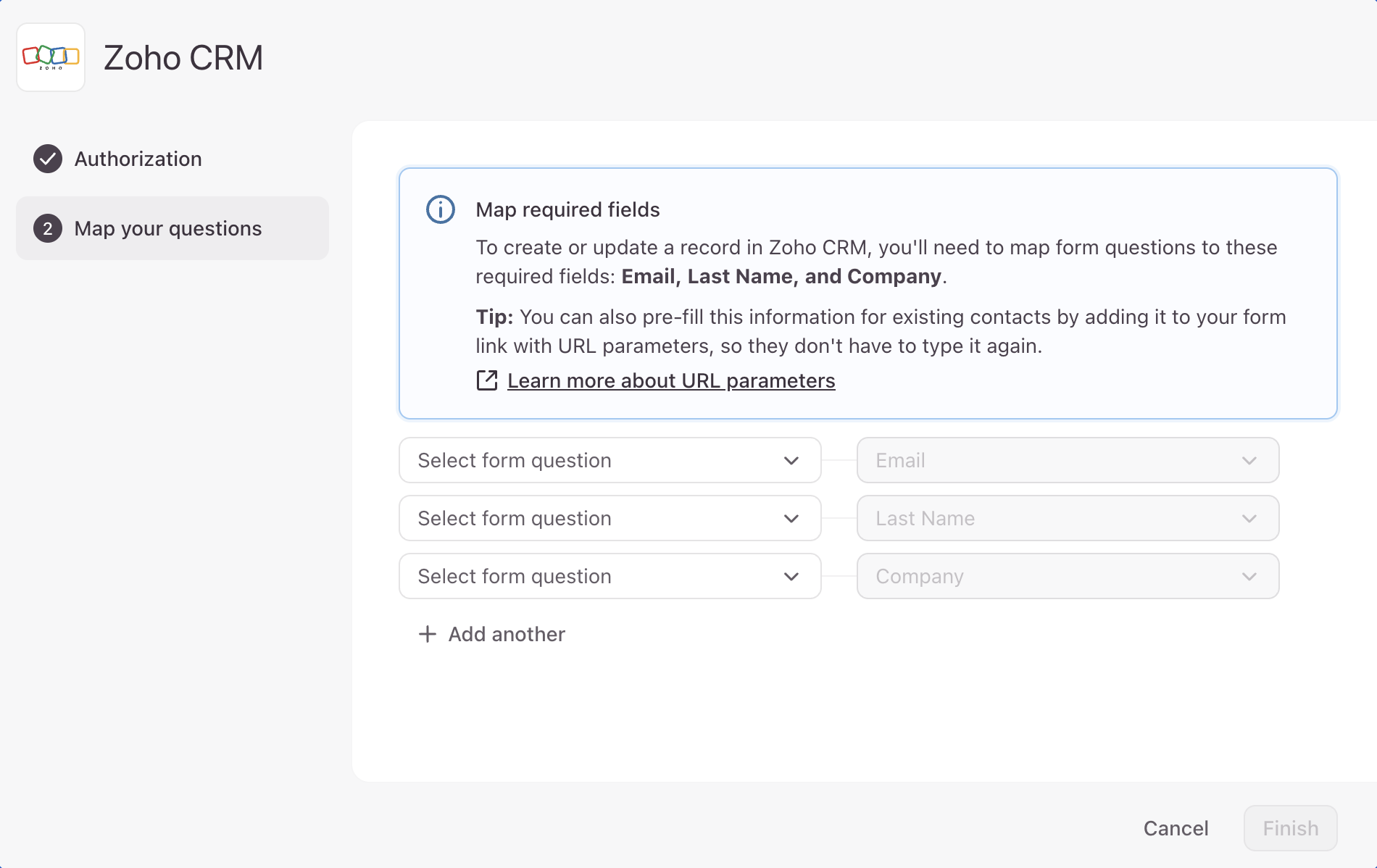Click Add another mapping
Image resolution: width=1377 pixels, height=868 pixels.
coord(492,634)
